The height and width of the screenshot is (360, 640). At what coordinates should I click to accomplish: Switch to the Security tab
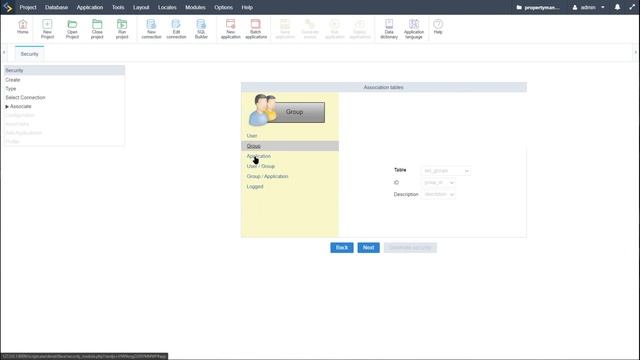point(29,54)
